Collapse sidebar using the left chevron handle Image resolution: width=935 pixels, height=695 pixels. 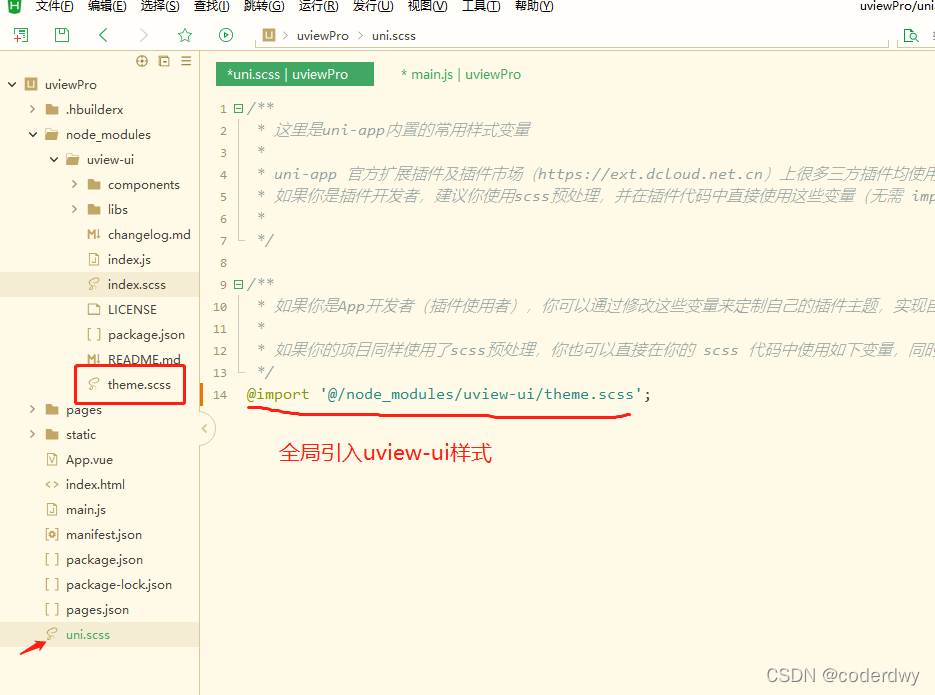click(205, 429)
